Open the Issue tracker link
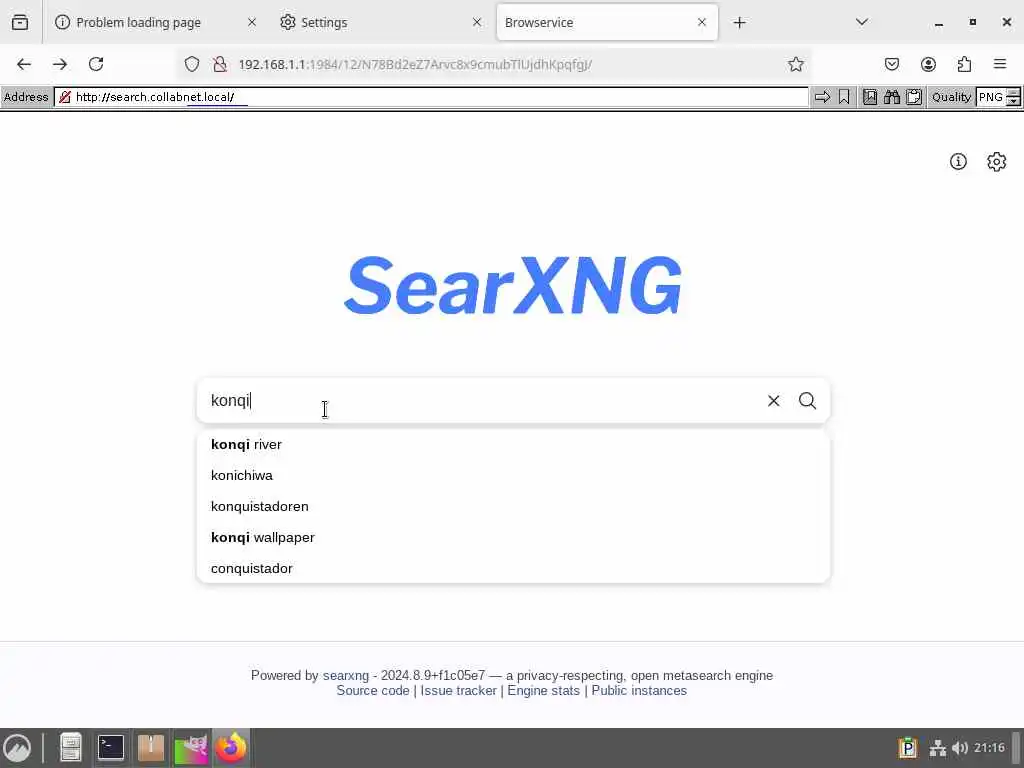This screenshot has height=768, width=1024. click(x=458, y=690)
